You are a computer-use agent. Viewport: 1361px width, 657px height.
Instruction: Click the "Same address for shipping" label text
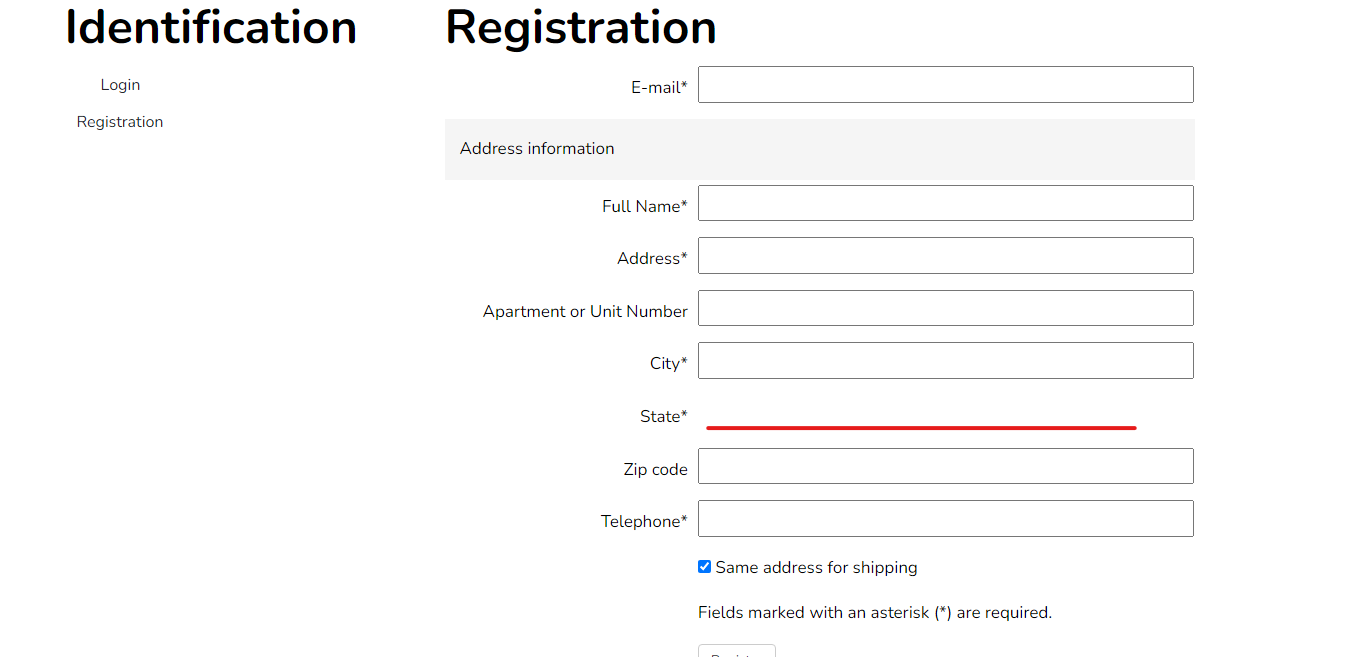(x=816, y=568)
